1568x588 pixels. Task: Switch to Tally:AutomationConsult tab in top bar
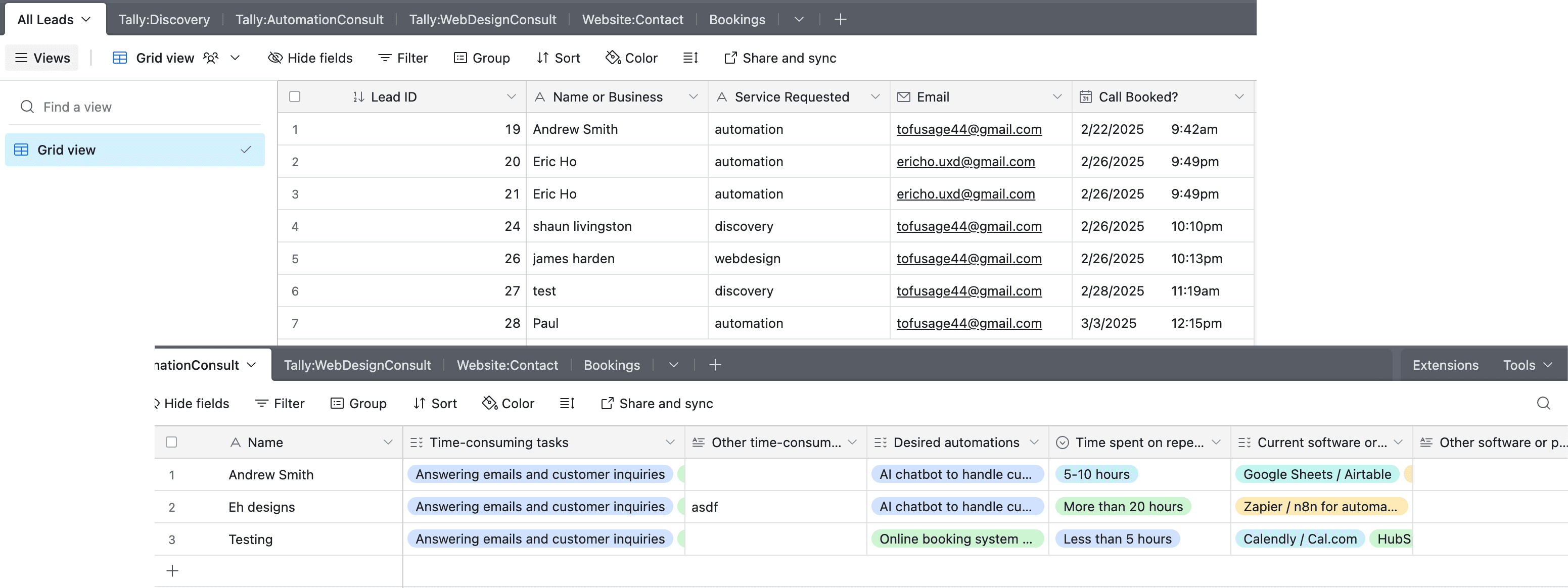click(x=309, y=20)
